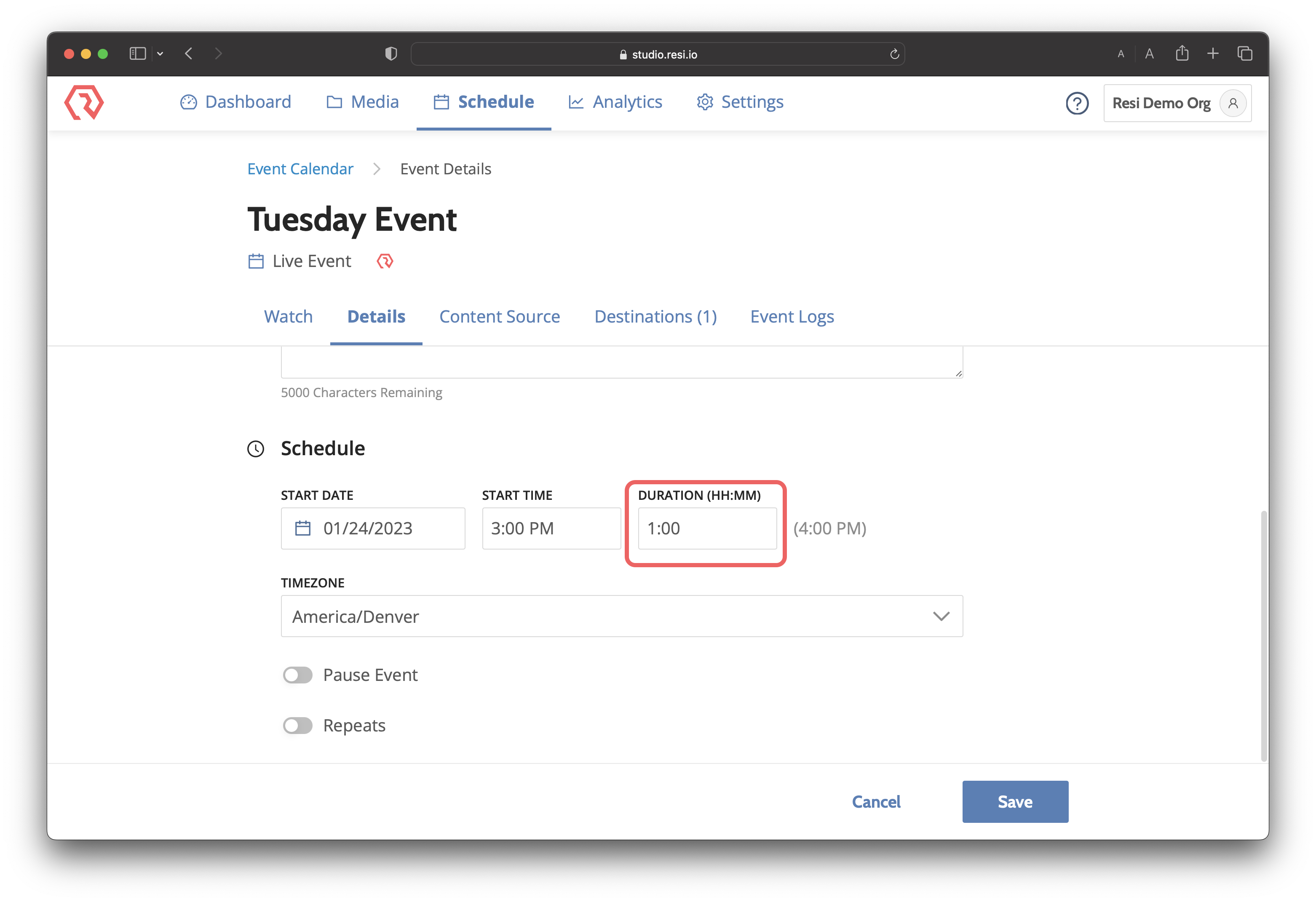The image size is (1316, 902).
Task: Expand the sidebar chevron in the browser toolbar
Action: click(x=160, y=53)
